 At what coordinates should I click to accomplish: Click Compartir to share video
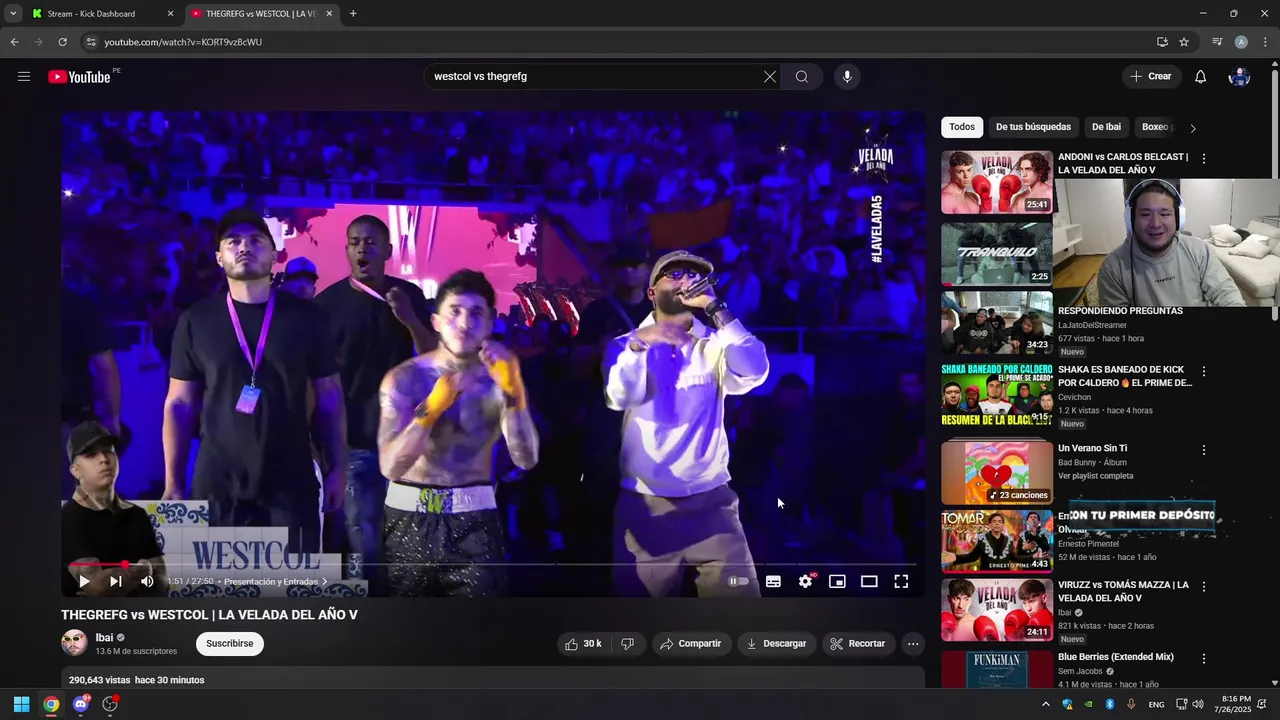690,644
